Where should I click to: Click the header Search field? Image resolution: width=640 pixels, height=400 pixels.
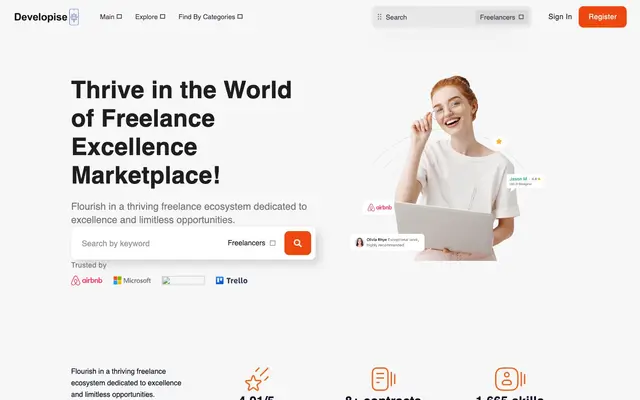click(x=429, y=17)
